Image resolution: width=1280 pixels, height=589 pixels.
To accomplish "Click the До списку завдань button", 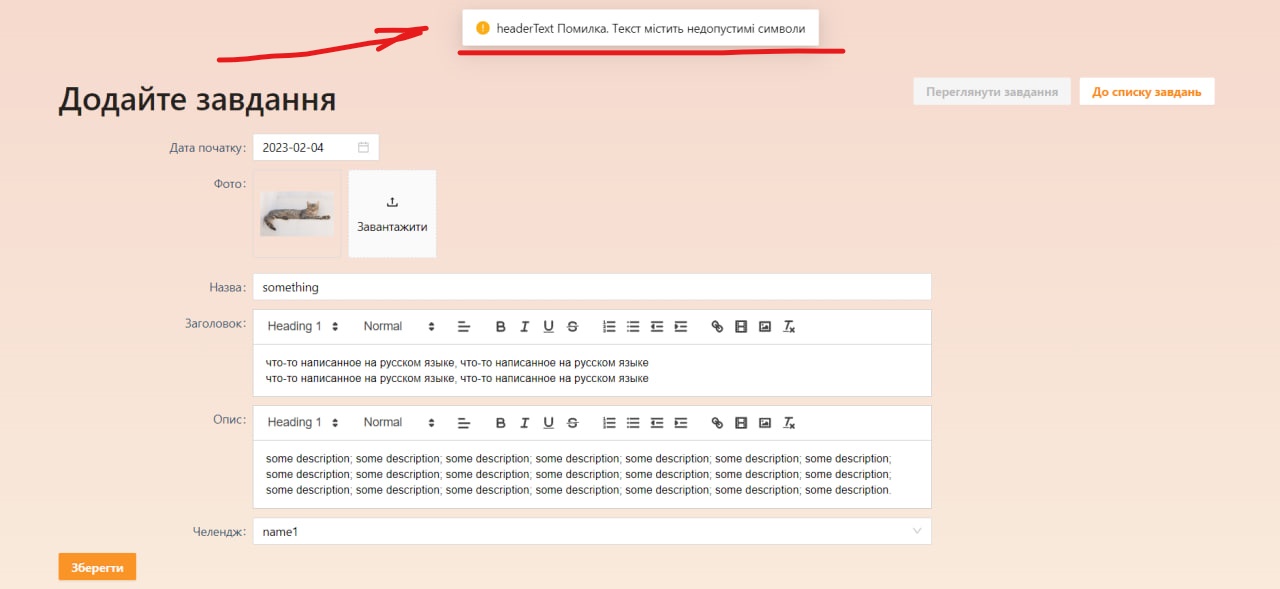I will (1147, 91).
